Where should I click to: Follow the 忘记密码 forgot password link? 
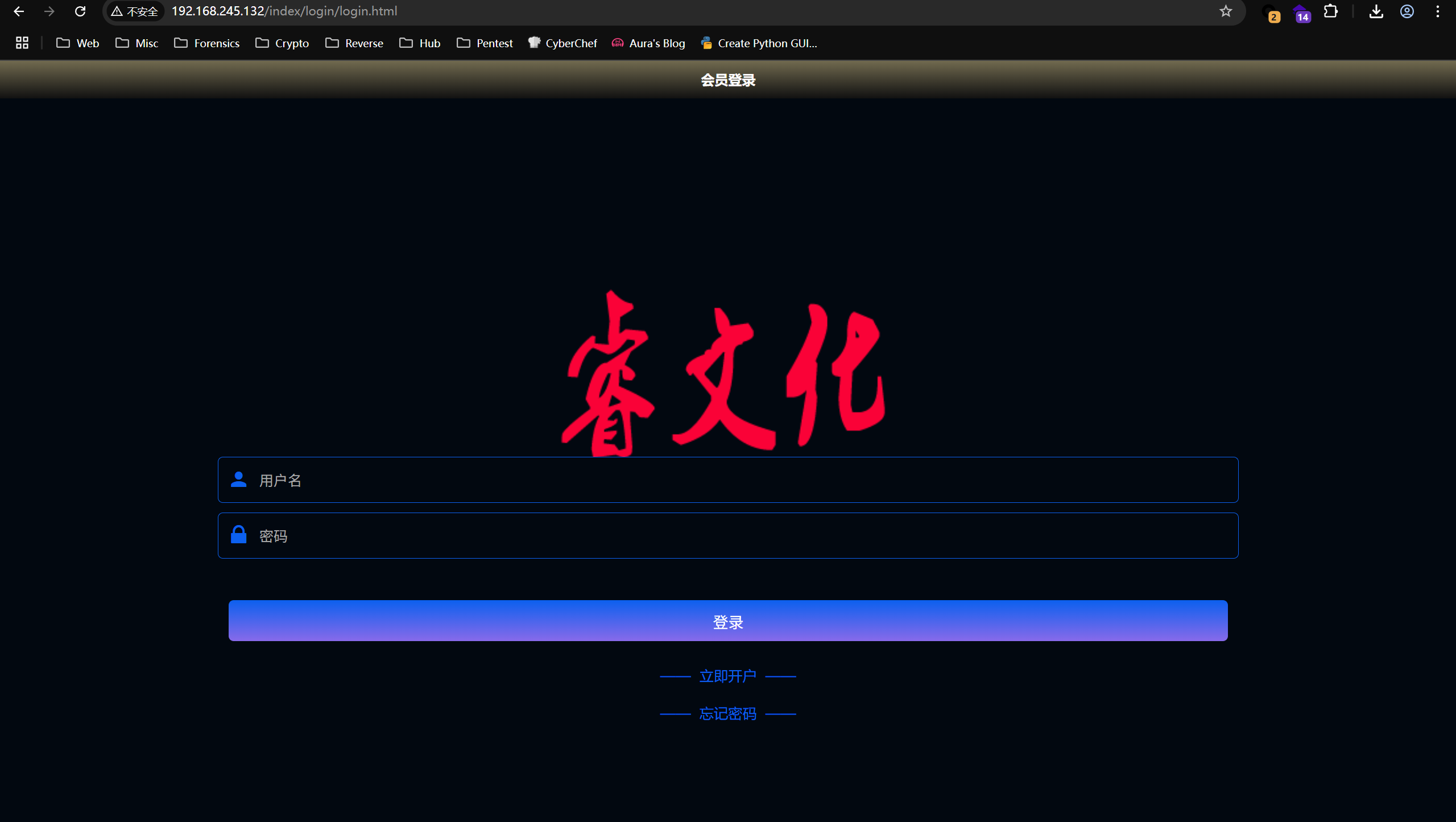[x=728, y=713]
